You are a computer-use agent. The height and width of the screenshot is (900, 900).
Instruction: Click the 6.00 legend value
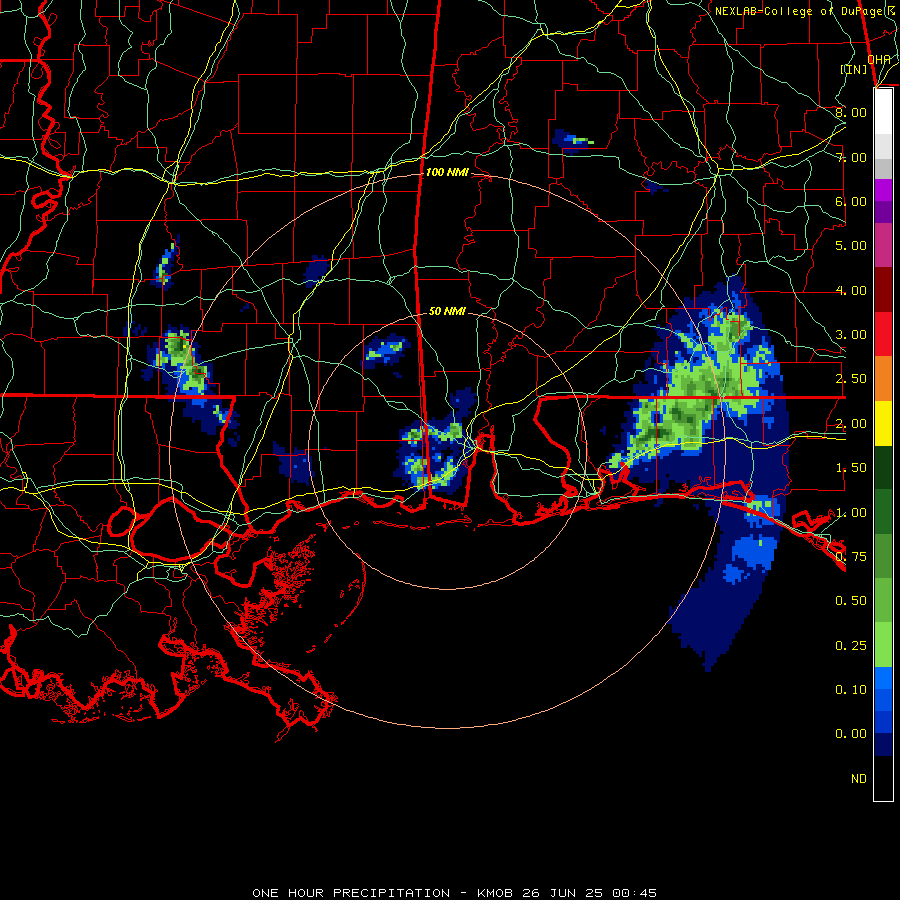click(851, 201)
